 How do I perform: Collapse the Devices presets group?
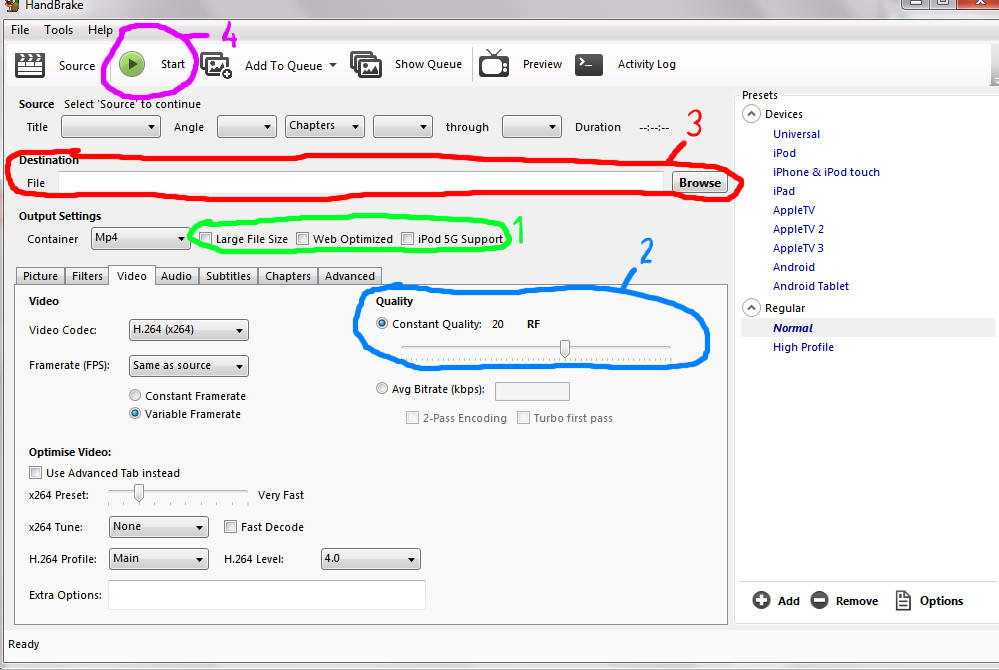752,114
